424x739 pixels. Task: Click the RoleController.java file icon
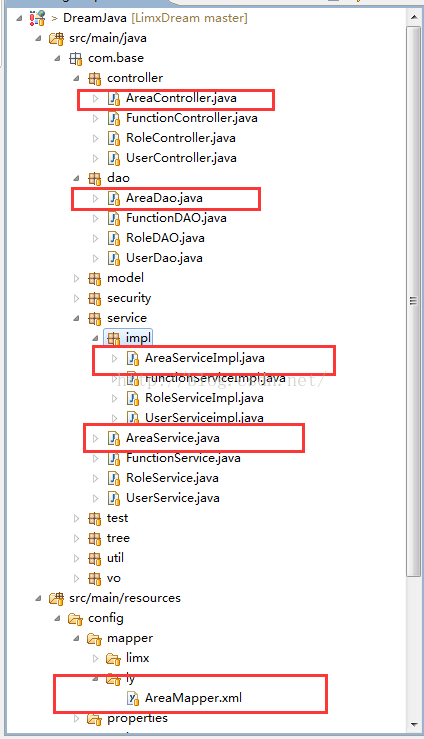coord(114,138)
